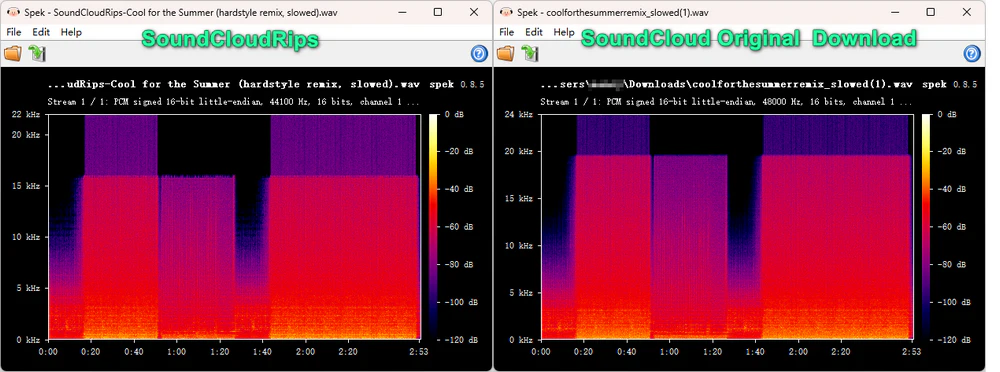Viewport: 1000px width, 372px height.
Task: Click the Downloads file path heading in the right spectrogram
Action: (726, 84)
